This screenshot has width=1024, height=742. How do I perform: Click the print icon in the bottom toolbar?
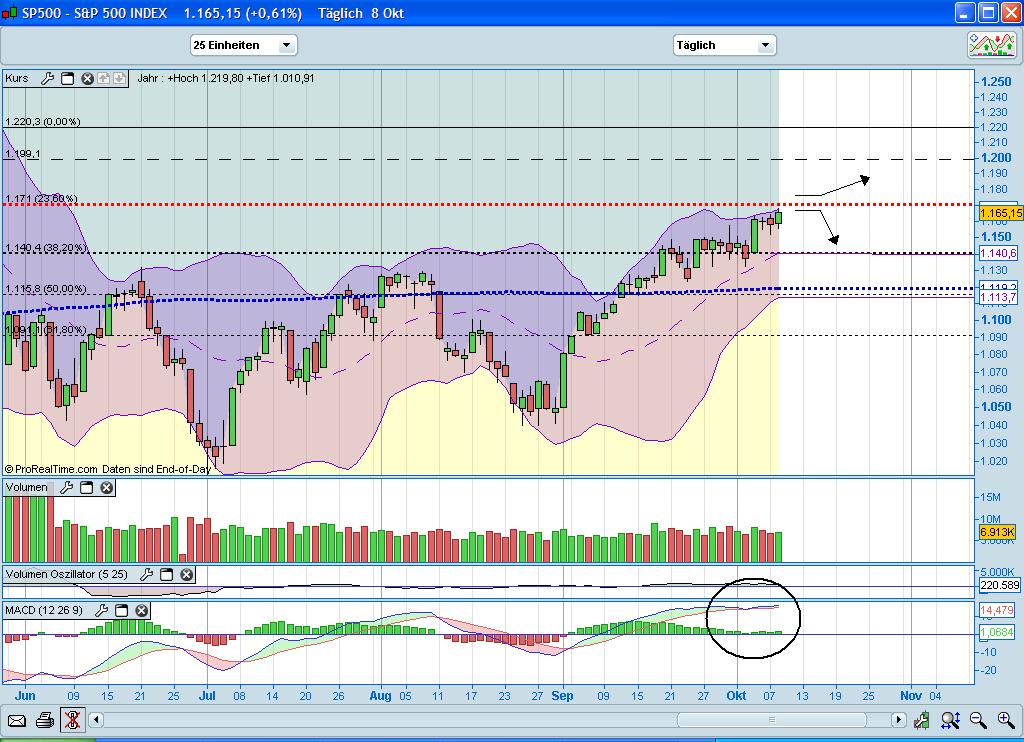coord(44,721)
